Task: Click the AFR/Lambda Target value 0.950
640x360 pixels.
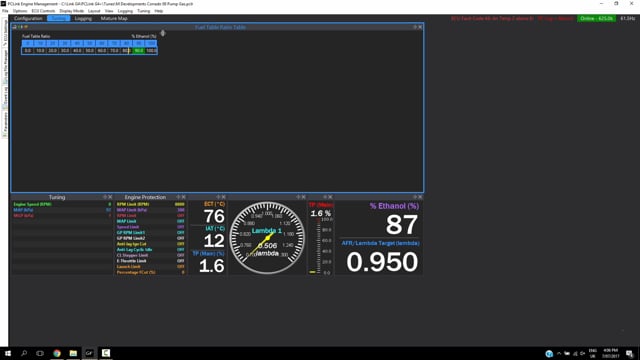Action: (x=382, y=262)
